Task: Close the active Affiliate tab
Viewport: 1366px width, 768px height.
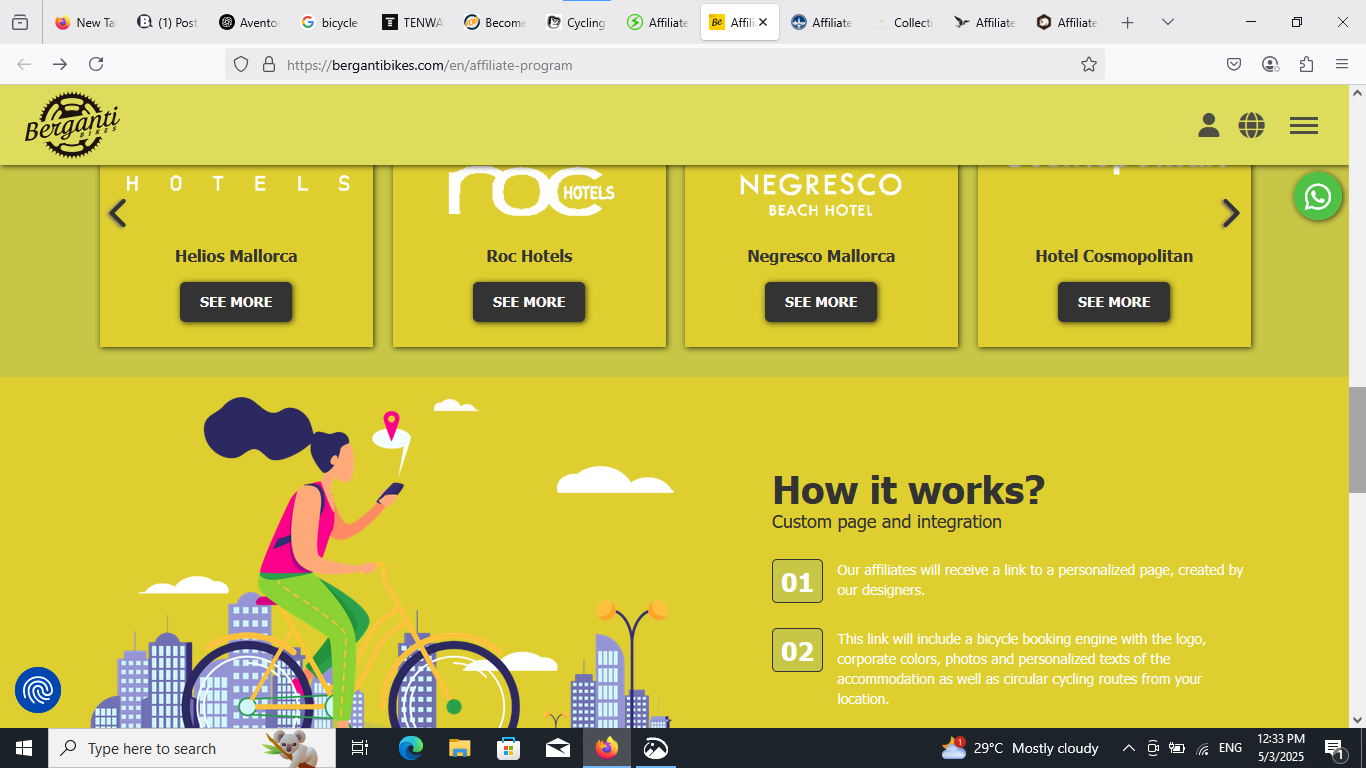Action: pos(763,22)
